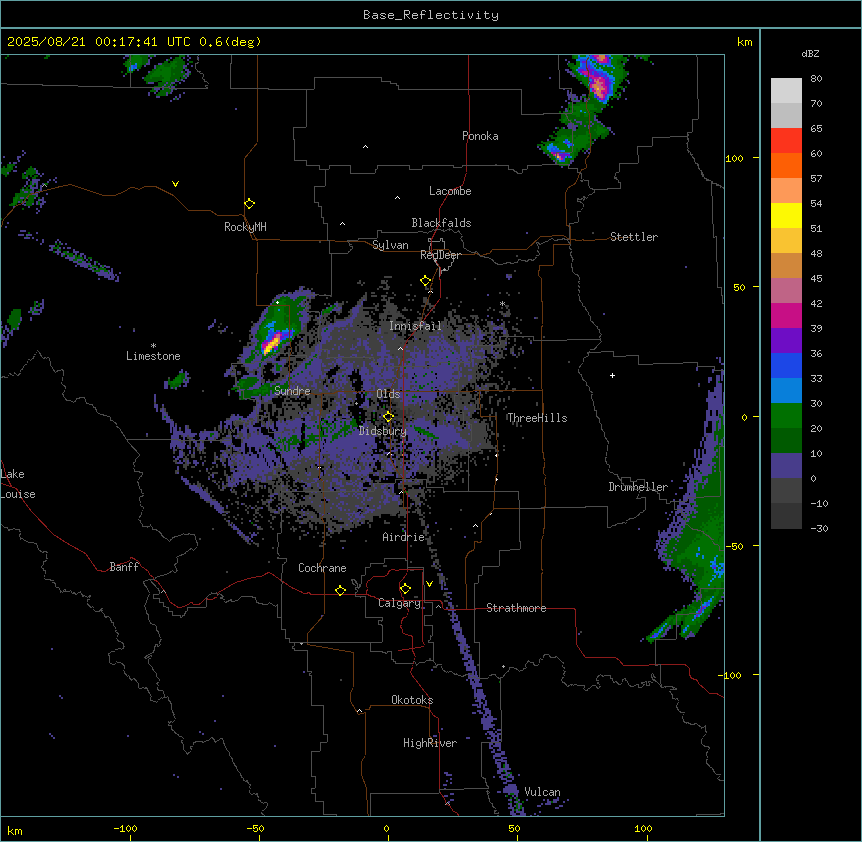Image resolution: width=862 pixels, height=842 pixels.
Task: Click the yellow V marker northwest of RockyMH
Action: point(175,184)
